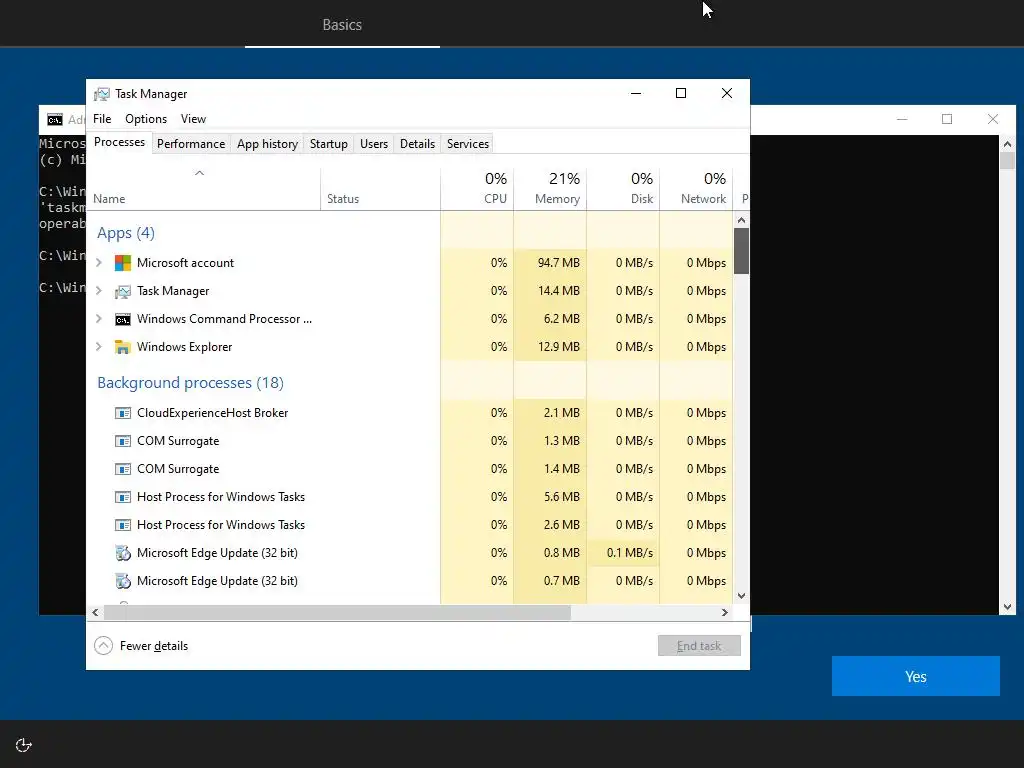Select the COM Surrogate 1.3 MB row
This screenshot has height=768, width=1024.
(x=409, y=441)
